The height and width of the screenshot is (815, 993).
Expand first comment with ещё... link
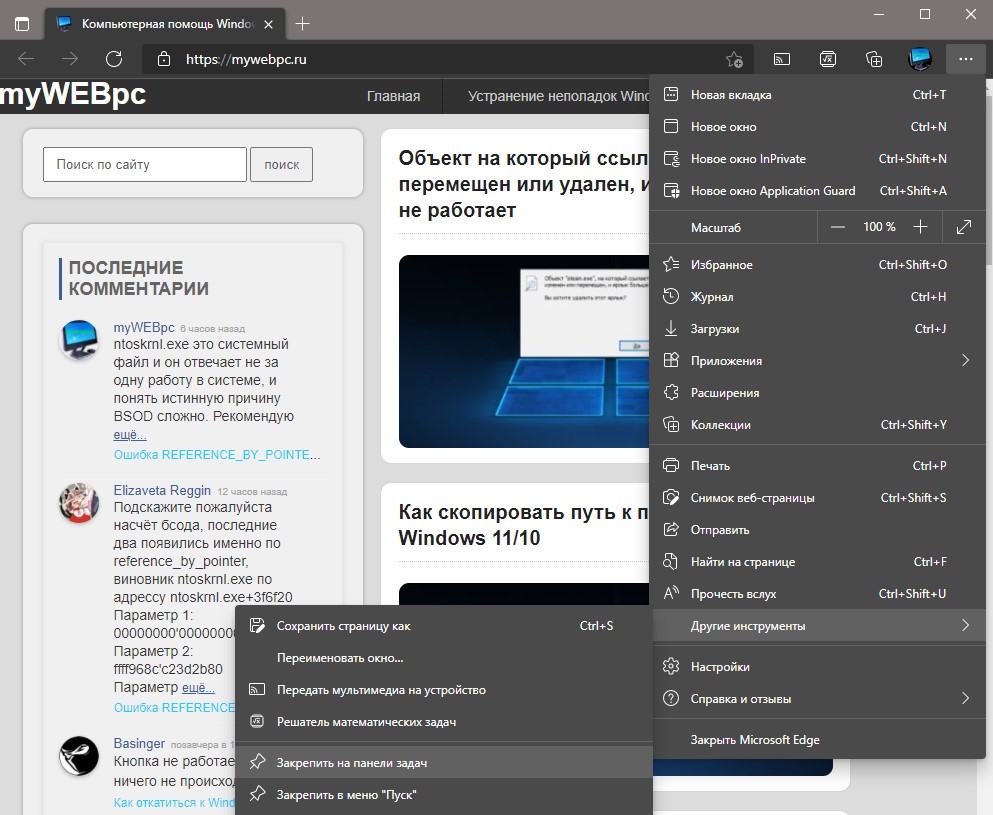coord(130,434)
